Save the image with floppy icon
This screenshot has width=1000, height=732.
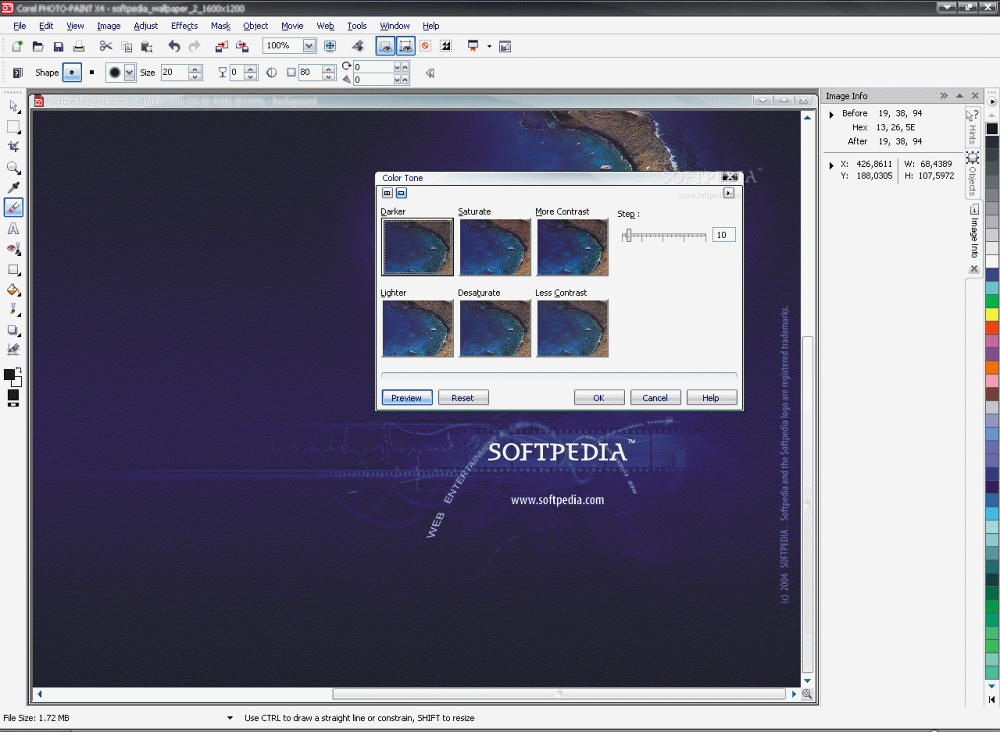coord(58,46)
